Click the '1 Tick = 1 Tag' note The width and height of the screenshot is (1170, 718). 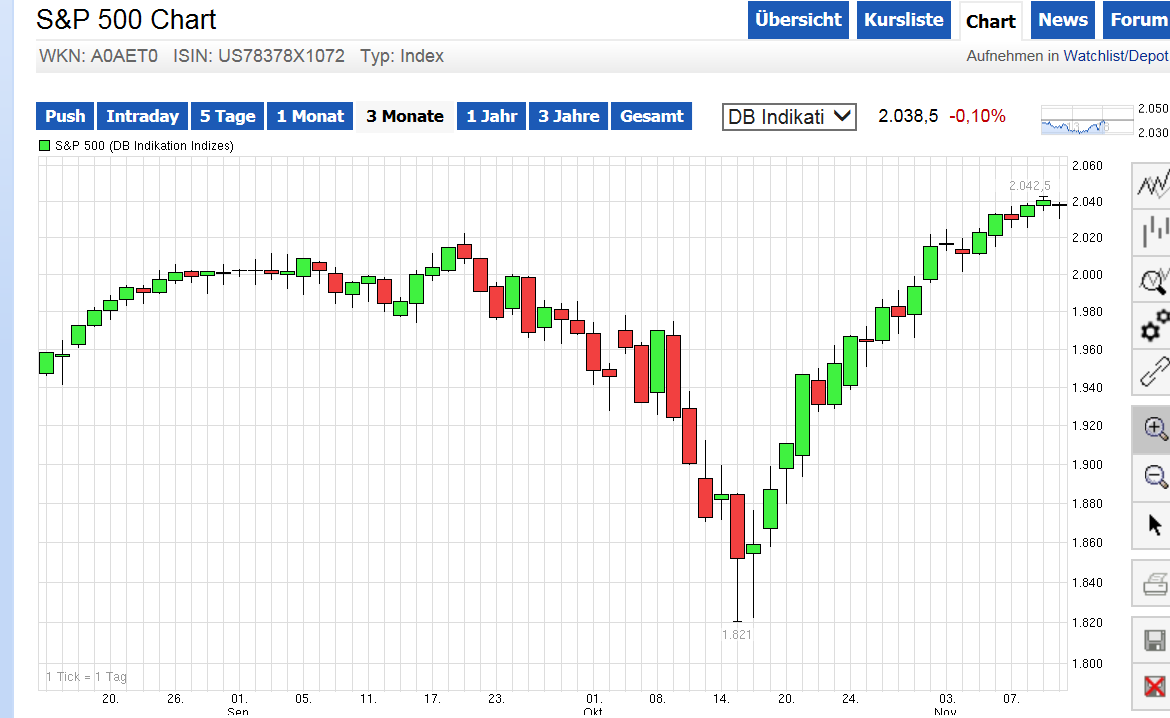click(87, 677)
